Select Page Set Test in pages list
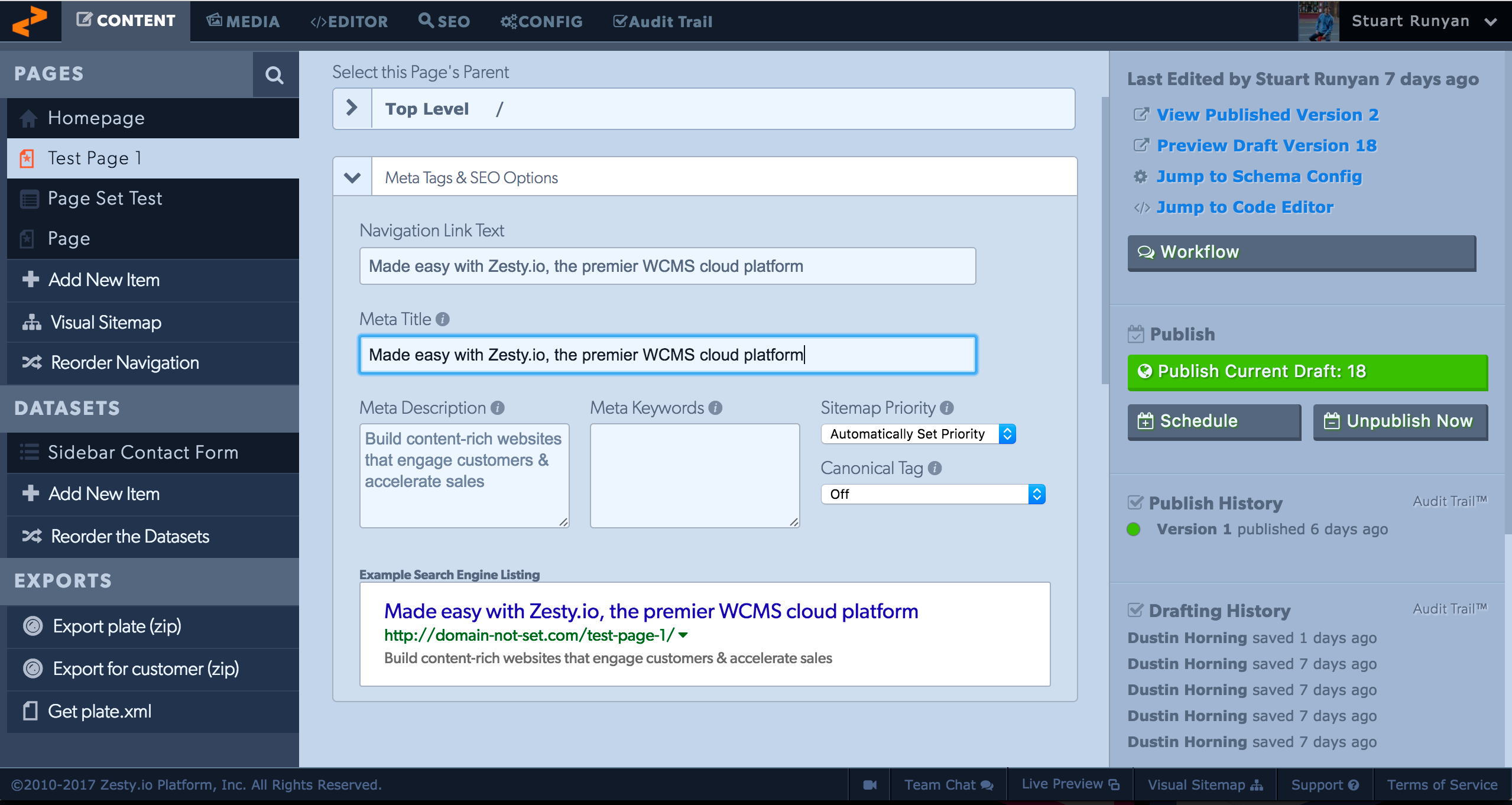1512x805 pixels. point(153,199)
